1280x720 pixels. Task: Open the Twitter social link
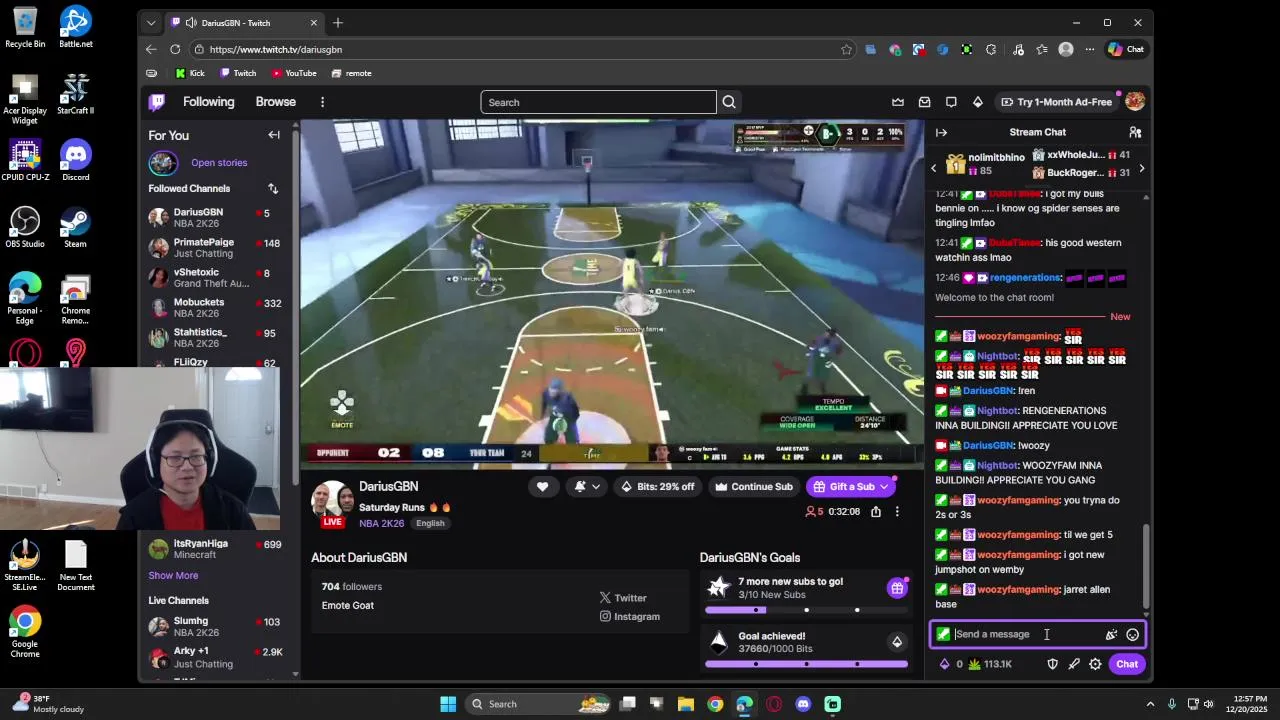623,598
